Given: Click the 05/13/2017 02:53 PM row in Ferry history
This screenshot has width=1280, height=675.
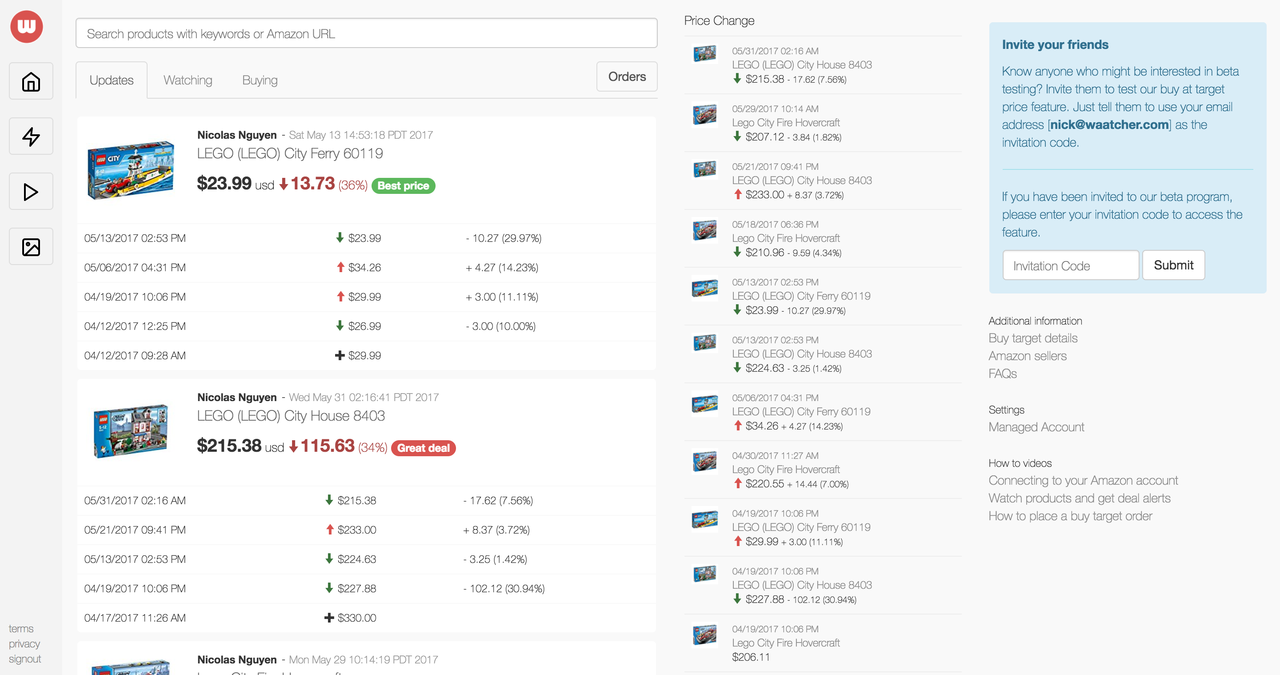Looking at the screenshot, I should [x=366, y=238].
